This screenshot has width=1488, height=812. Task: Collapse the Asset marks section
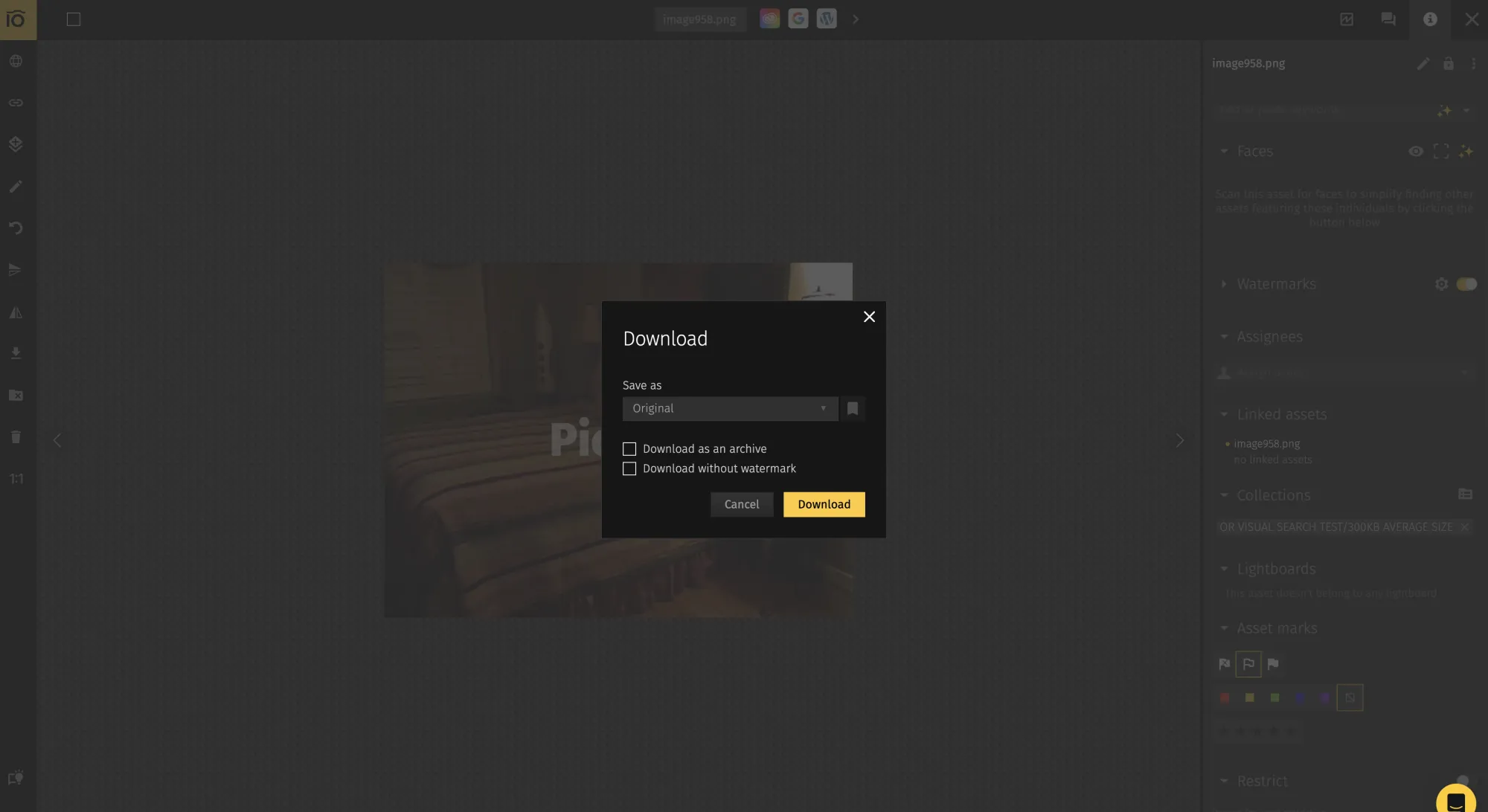pyautogui.click(x=1224, y=628)
